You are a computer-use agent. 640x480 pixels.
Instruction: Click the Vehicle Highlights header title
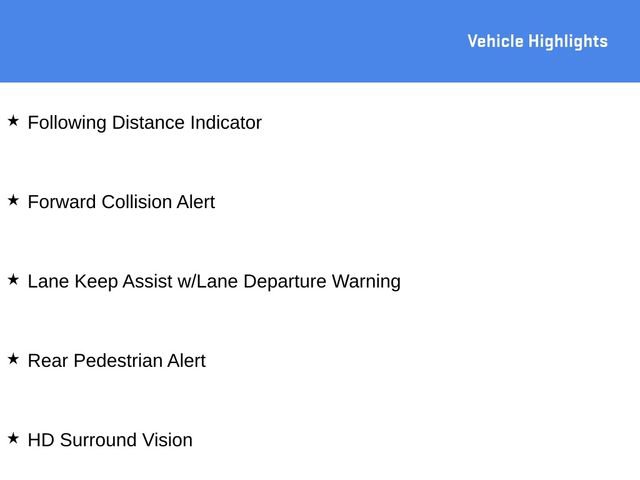[x=537, y=41]
